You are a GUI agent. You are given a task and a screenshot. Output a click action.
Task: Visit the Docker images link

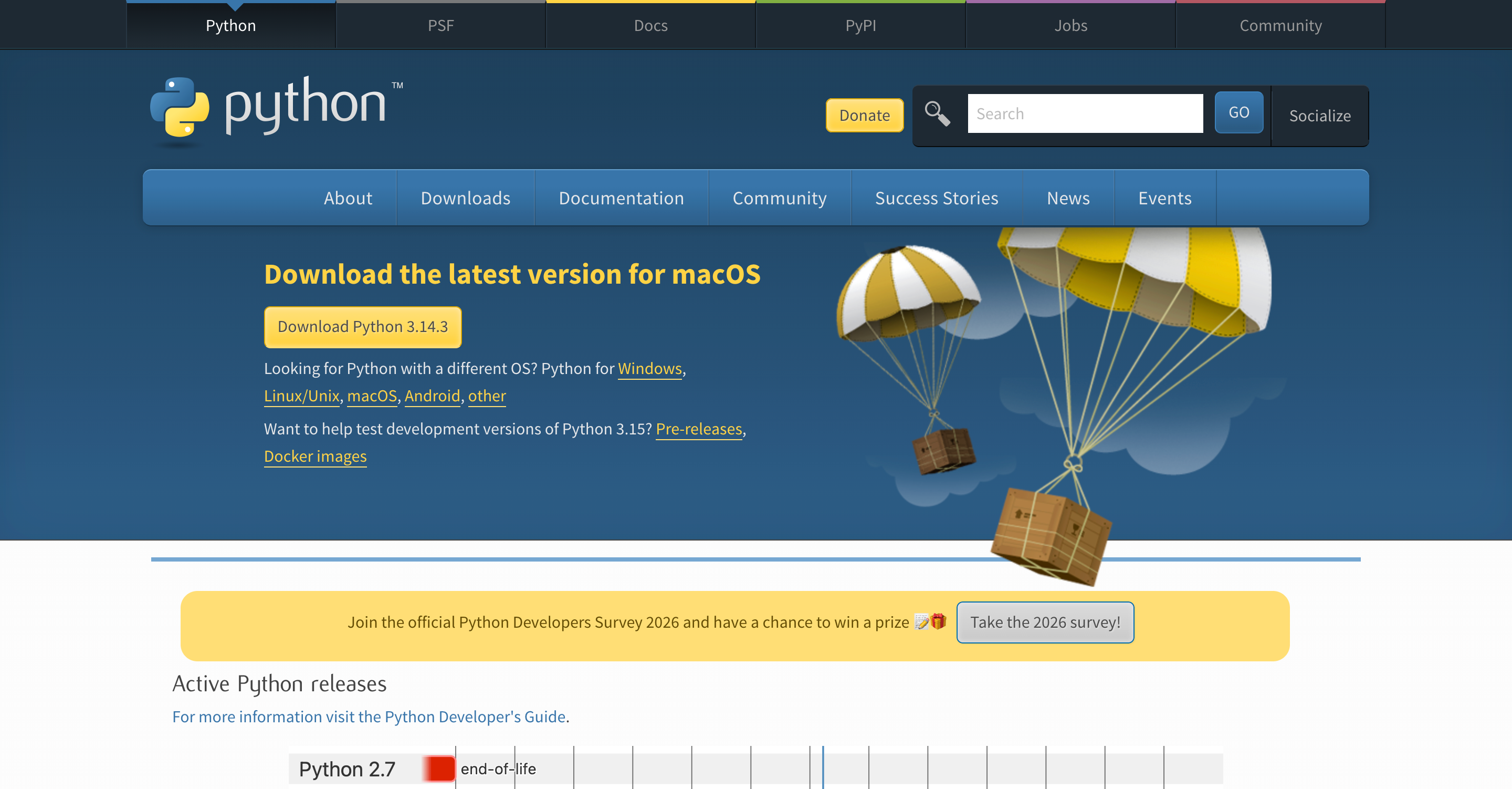tap(315, 456)
